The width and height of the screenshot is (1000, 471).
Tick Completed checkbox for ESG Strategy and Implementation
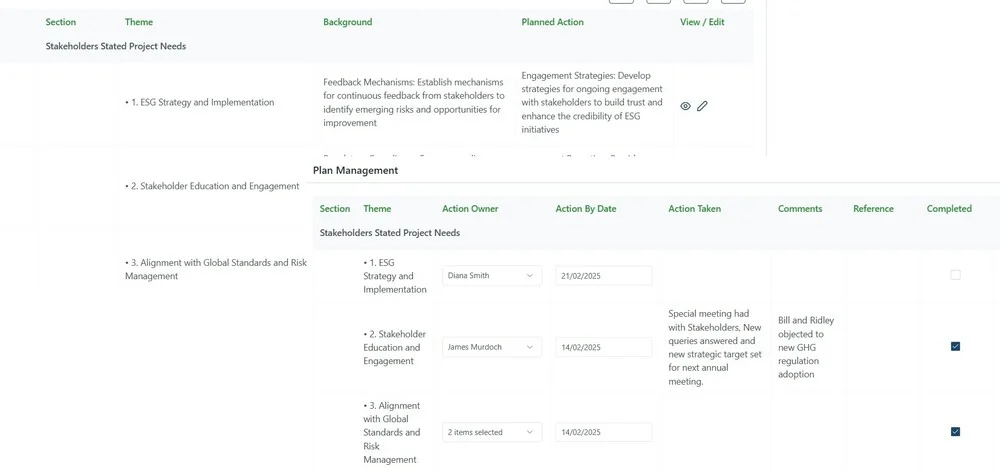tap(955, 275)
